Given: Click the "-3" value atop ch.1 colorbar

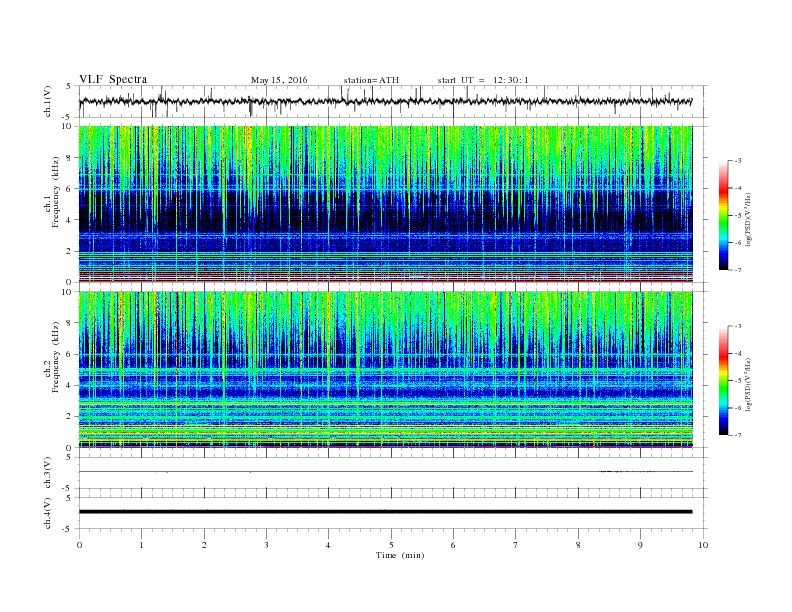Looking at the screenshot, I should tap(737, 161).
